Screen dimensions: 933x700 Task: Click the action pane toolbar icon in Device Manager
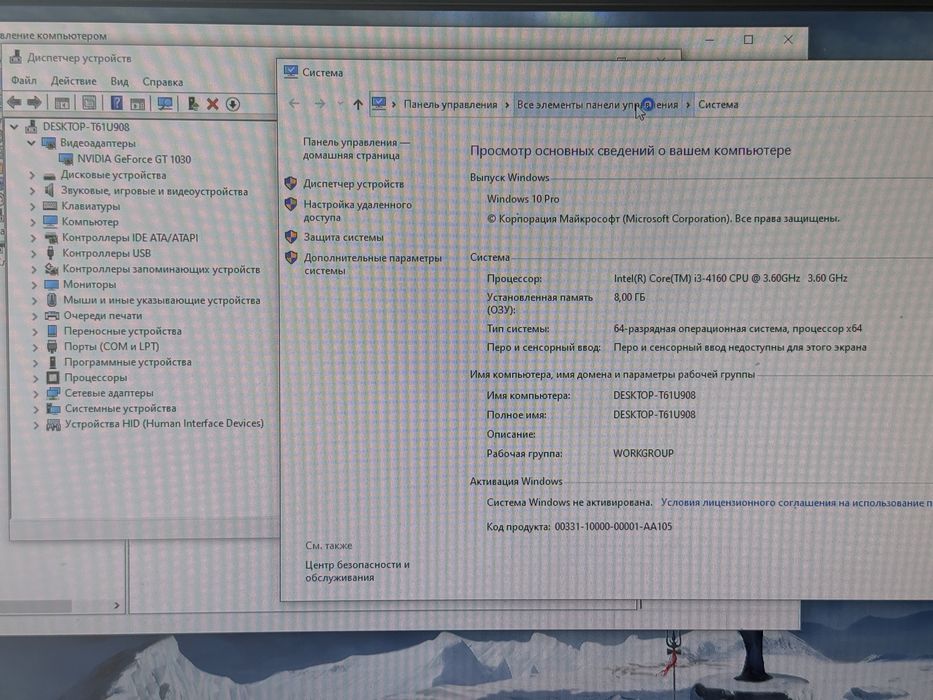[137, 104]
